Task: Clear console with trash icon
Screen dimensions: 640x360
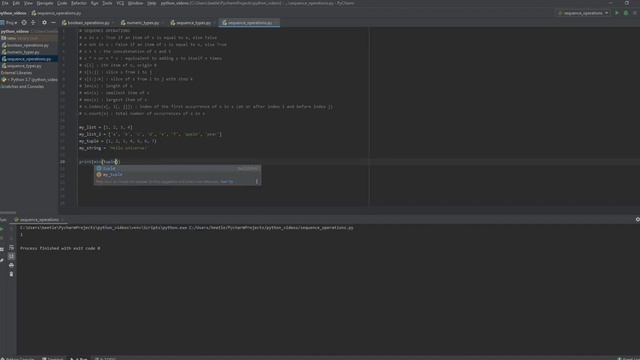Action: (x=11, y=274)
